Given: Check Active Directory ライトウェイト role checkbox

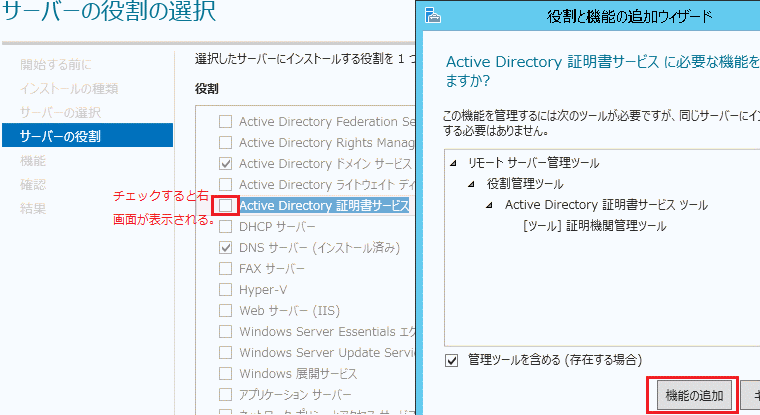Looking at the screenshot, I should click(x=225, y=185).
